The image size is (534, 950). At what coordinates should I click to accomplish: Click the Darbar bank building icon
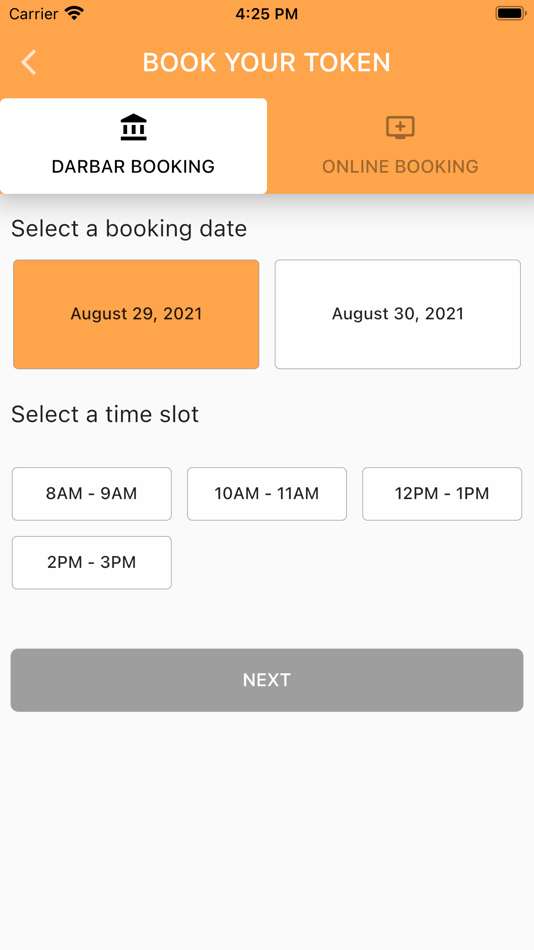133,127
